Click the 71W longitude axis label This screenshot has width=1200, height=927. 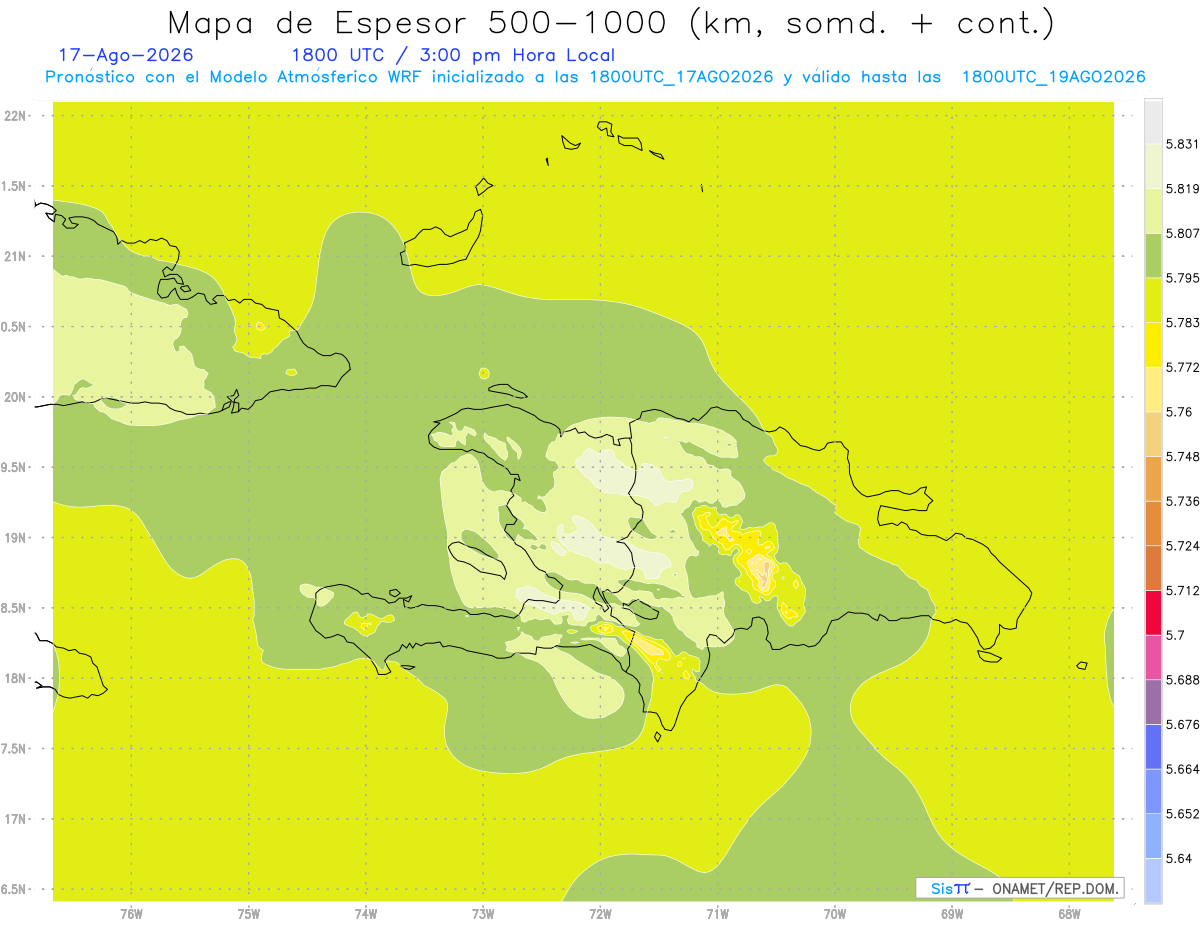pyautogui.click(x=717, y=913)
